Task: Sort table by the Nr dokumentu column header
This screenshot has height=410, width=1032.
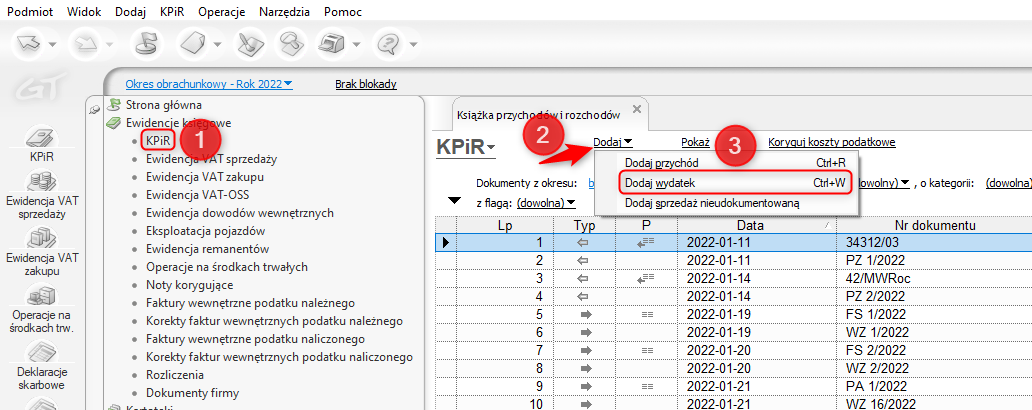Action: click(935, 225)
